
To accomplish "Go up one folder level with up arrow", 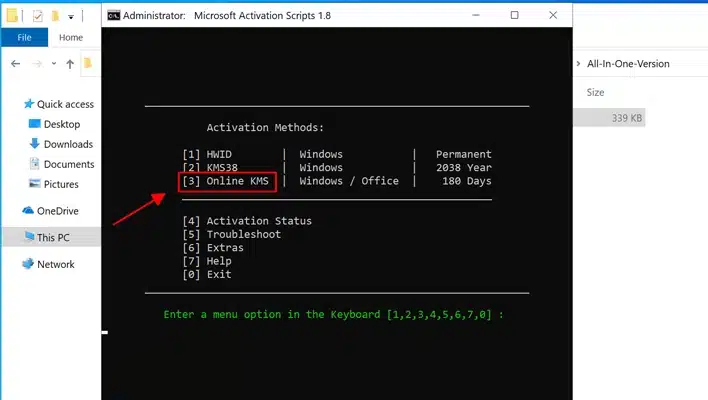I will pos(70,63).
